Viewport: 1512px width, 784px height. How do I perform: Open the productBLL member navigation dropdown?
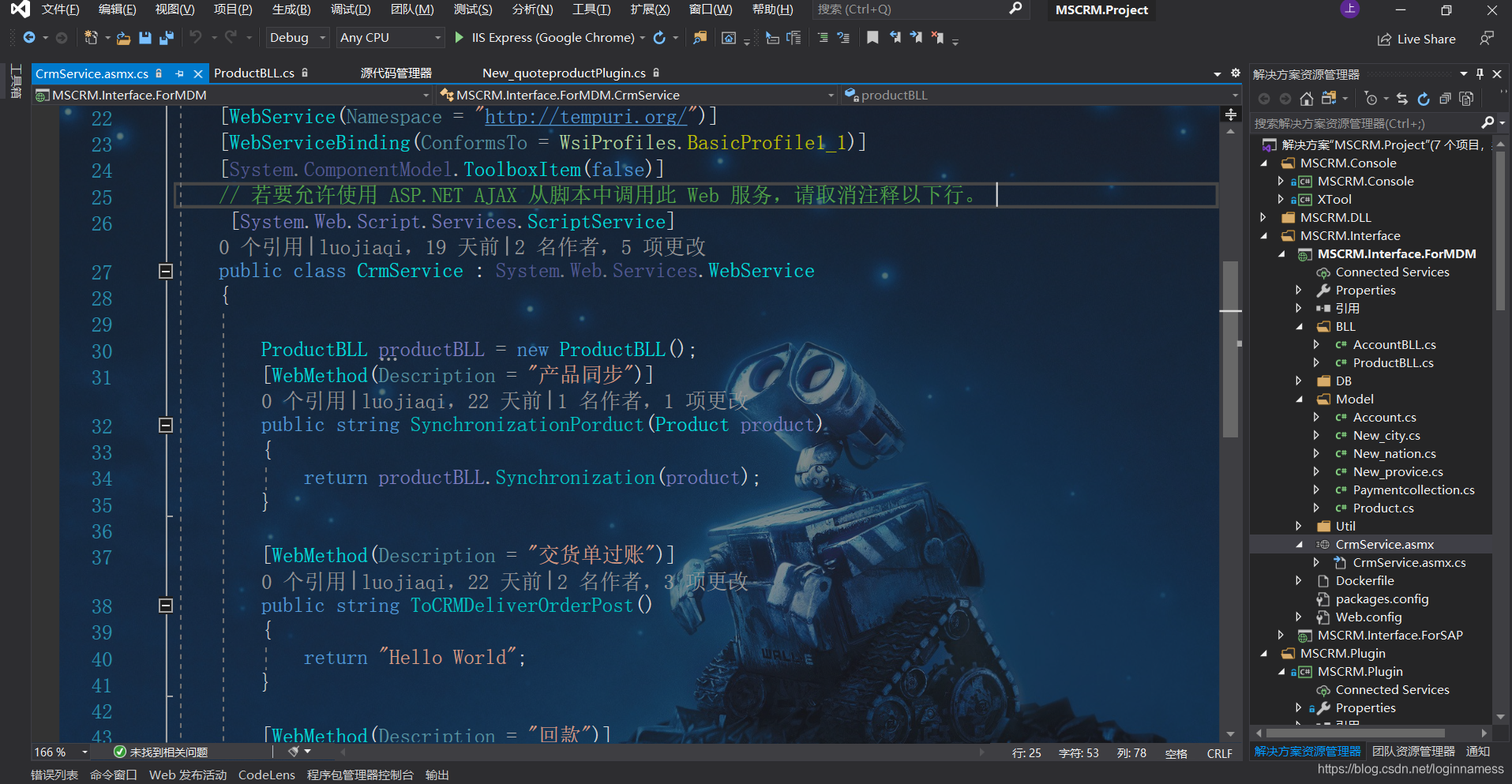click(x=1041, y=95)
